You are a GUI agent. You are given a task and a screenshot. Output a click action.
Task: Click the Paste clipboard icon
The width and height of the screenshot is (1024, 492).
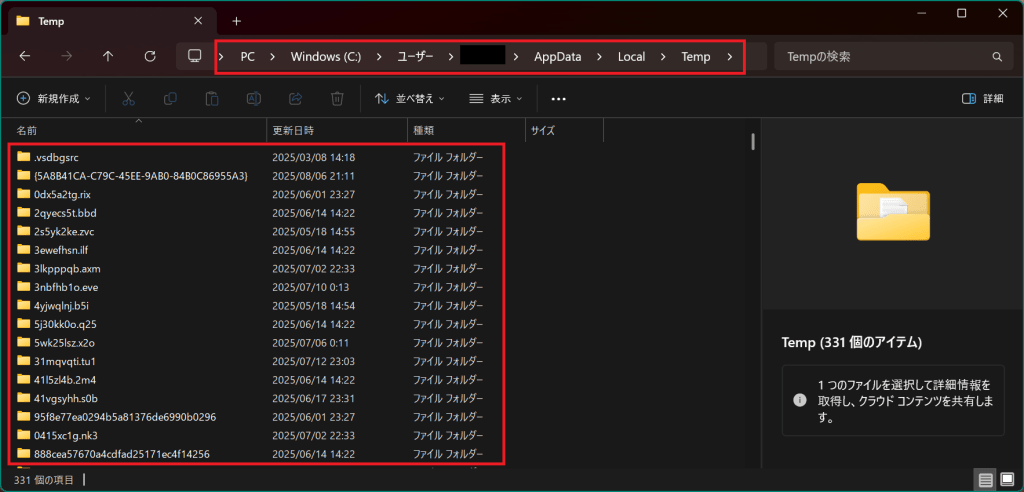(x=212, y=99)
